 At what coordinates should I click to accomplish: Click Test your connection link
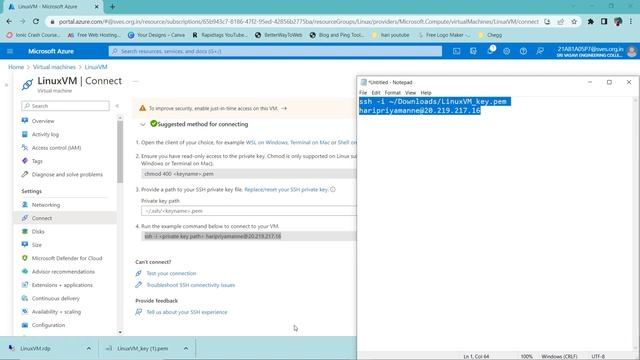click(x=171, y=273)
